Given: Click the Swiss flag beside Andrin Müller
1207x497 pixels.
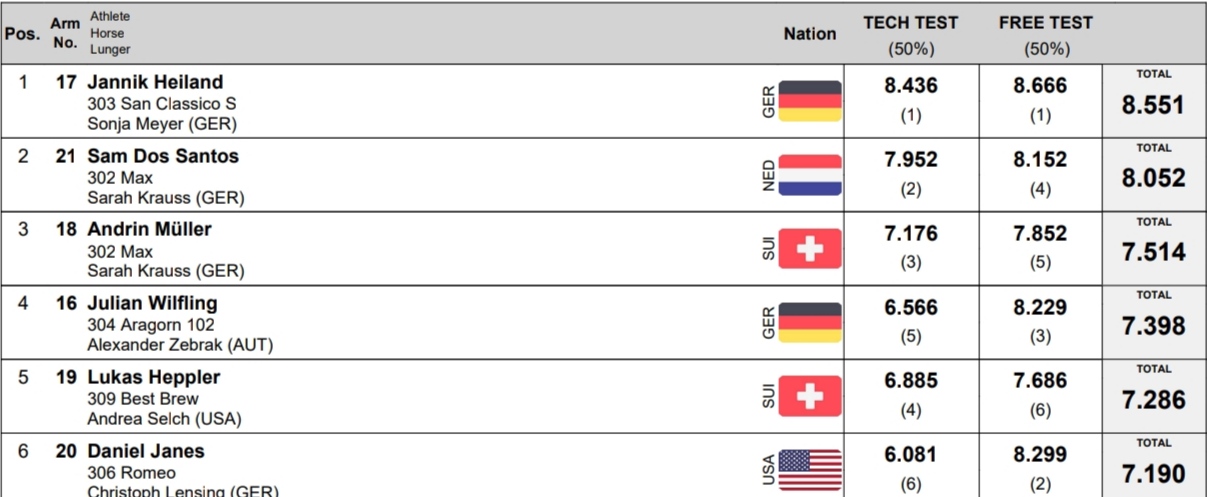Looking at the screenshot, I should pyautogui.click(x=810, y=249).
